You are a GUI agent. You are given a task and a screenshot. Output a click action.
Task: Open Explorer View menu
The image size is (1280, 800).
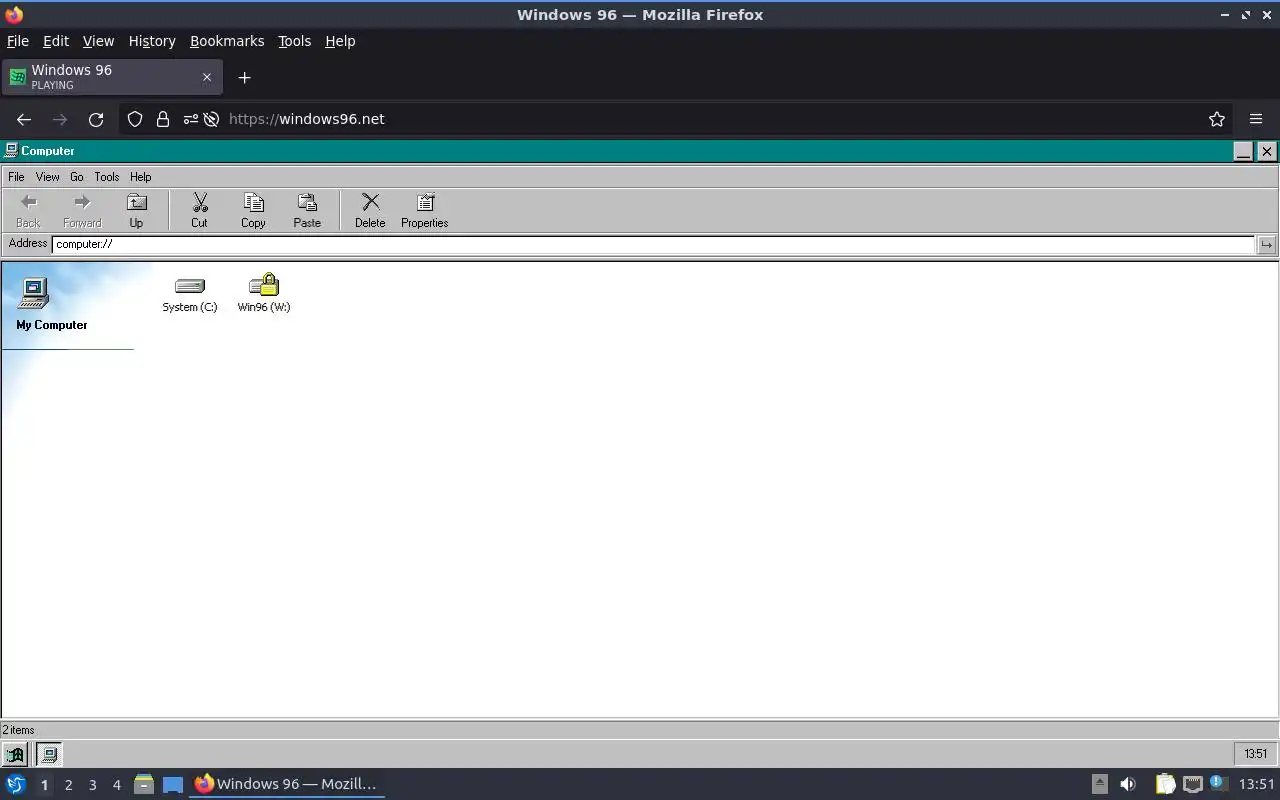coord(47,177)
